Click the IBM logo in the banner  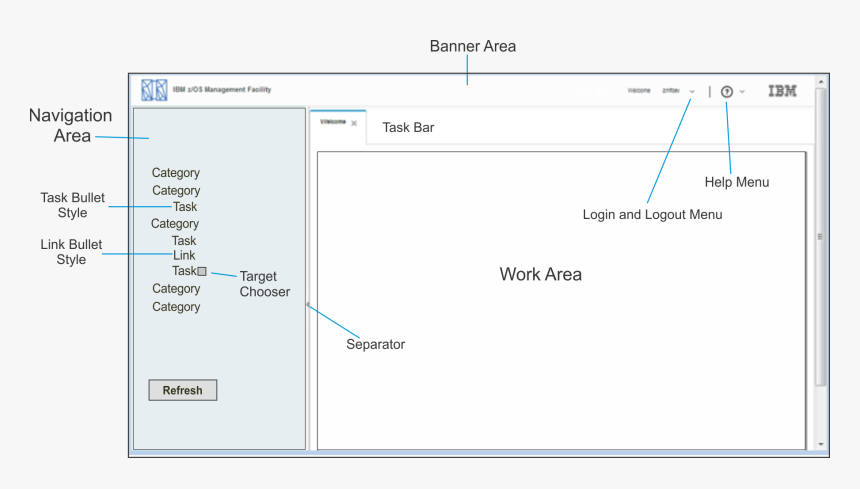tap(782, 91)
